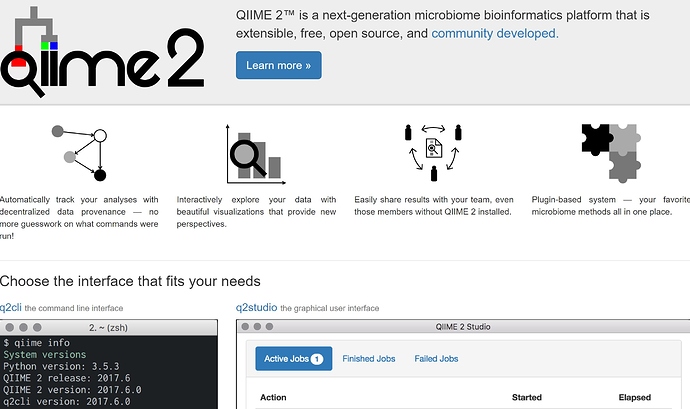Click the Active Jobs count badge
Screen dimensions: 690x409
tap(317, 359)
